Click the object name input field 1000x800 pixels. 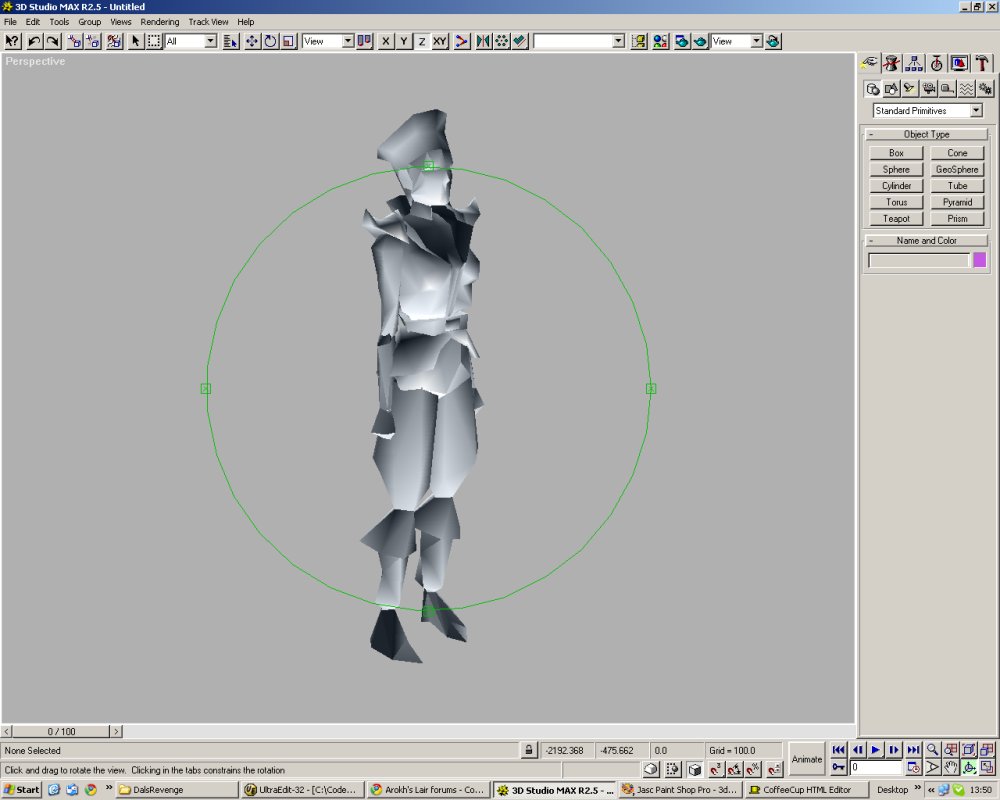919,260
